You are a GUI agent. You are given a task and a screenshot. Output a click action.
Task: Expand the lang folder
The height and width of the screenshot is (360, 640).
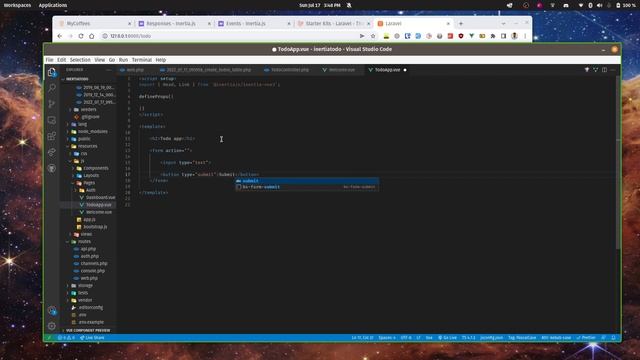tap(82, 124)
